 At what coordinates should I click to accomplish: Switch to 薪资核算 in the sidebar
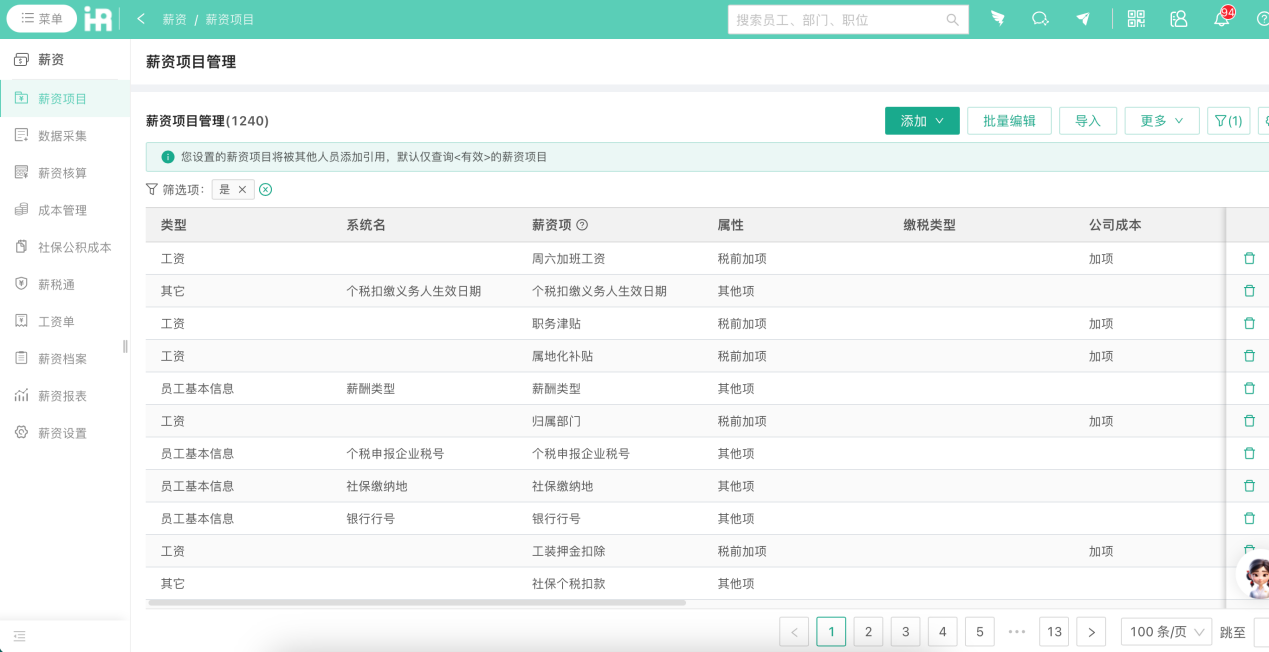60,172
